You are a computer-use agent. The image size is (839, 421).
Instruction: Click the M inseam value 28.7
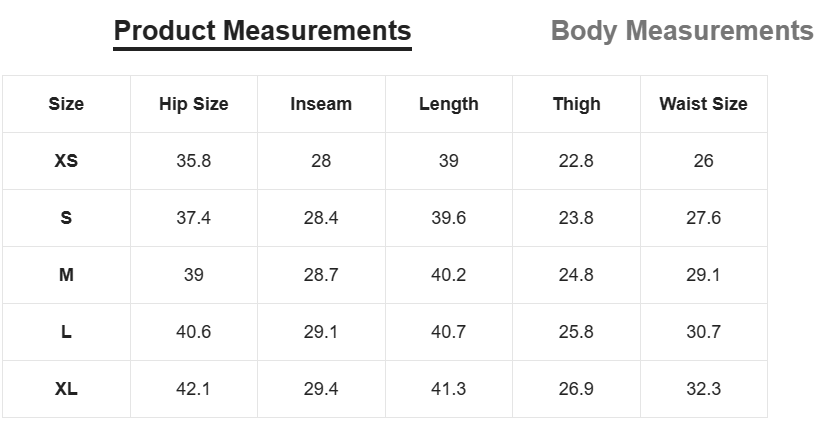click(321, 275)
